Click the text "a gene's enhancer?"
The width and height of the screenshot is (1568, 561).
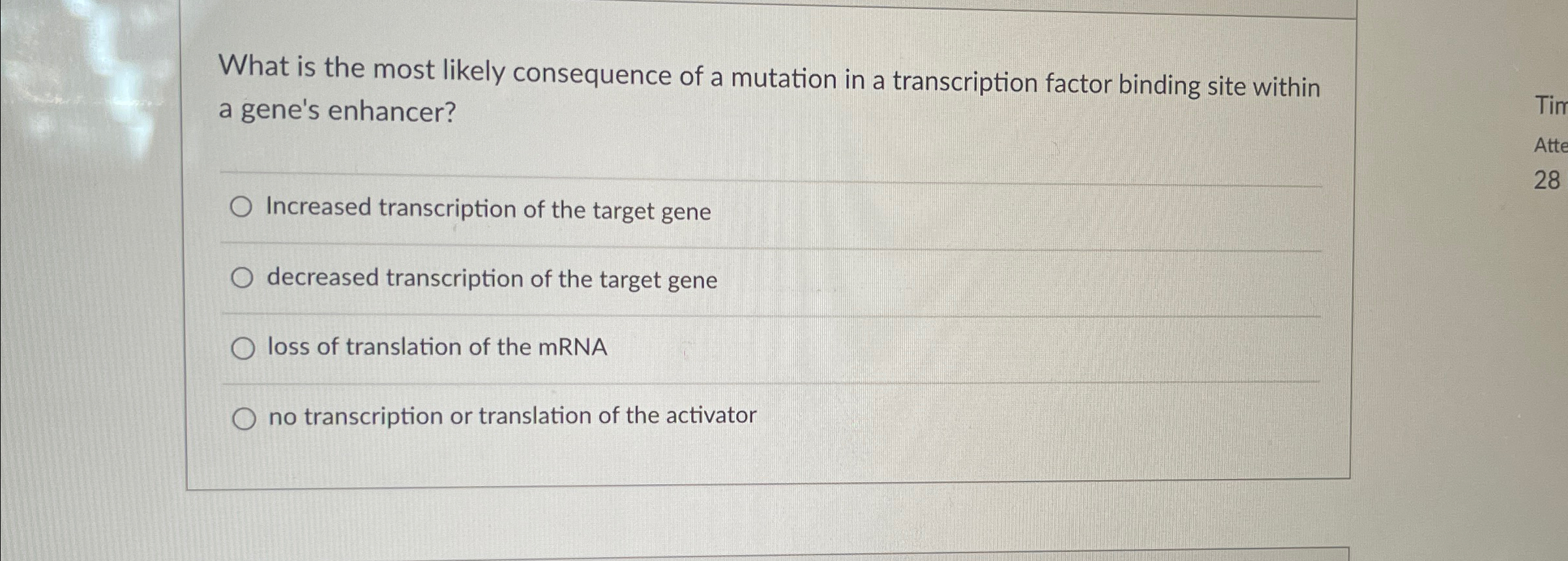click(x=337, y=112)
